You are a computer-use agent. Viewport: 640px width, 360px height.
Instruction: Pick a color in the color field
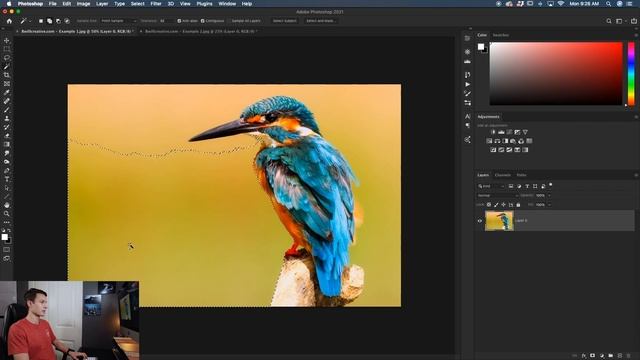click(556, 73)
